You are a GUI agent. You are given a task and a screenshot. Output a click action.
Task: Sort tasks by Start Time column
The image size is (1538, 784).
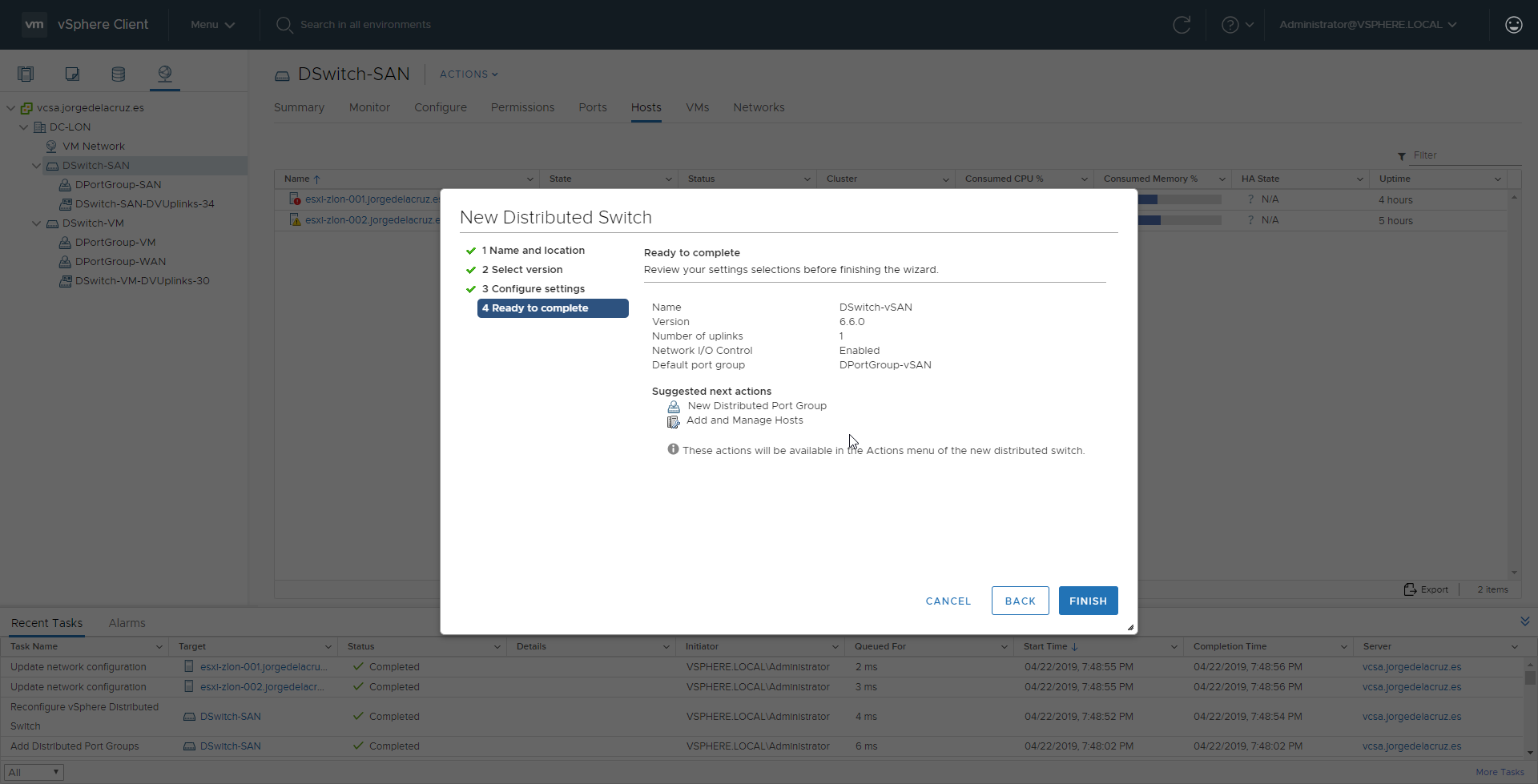point(1050,647)
